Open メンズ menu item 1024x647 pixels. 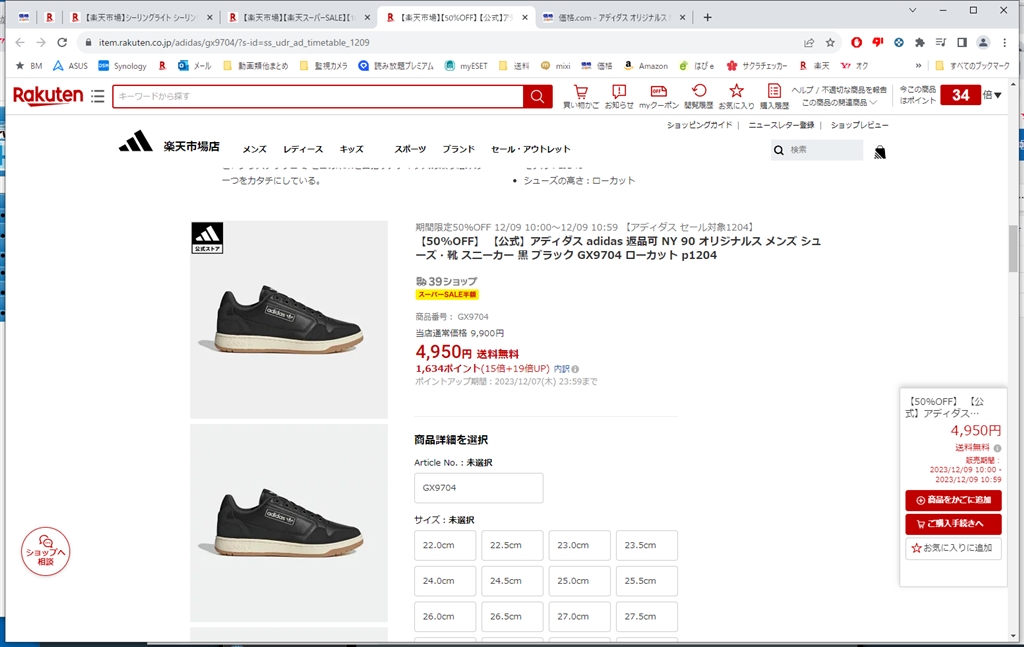[x=255, y=150]
